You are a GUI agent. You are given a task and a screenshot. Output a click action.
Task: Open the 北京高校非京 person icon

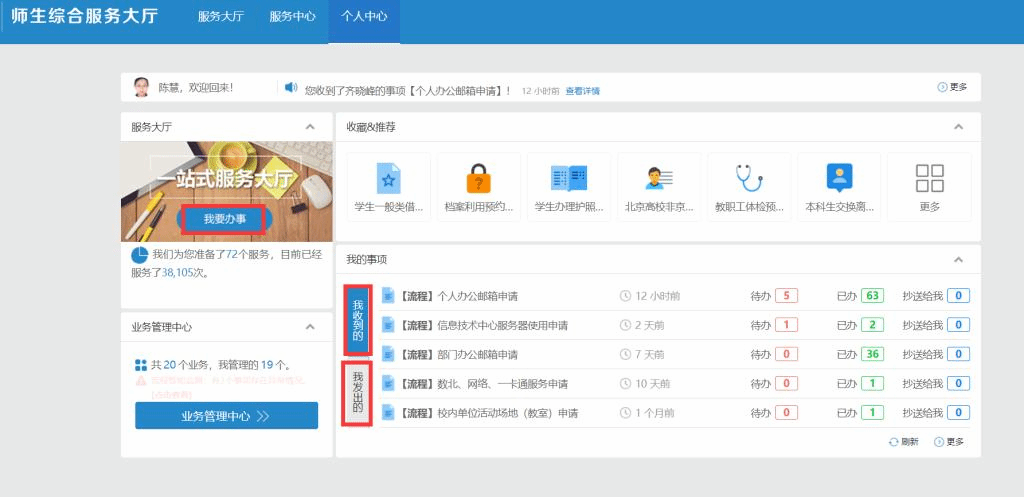pos(659,178)
